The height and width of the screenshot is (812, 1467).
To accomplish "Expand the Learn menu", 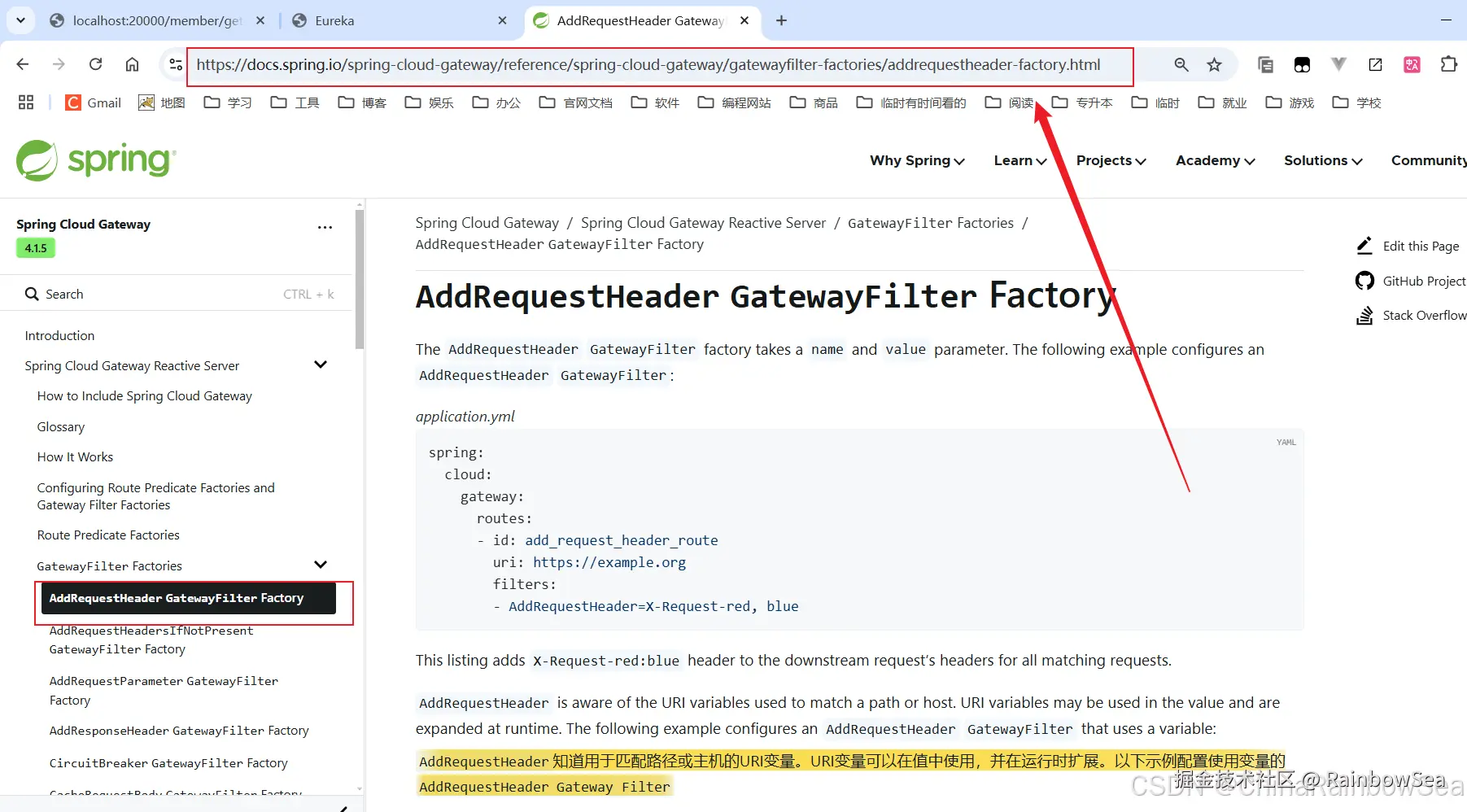I will point(1020,160).
